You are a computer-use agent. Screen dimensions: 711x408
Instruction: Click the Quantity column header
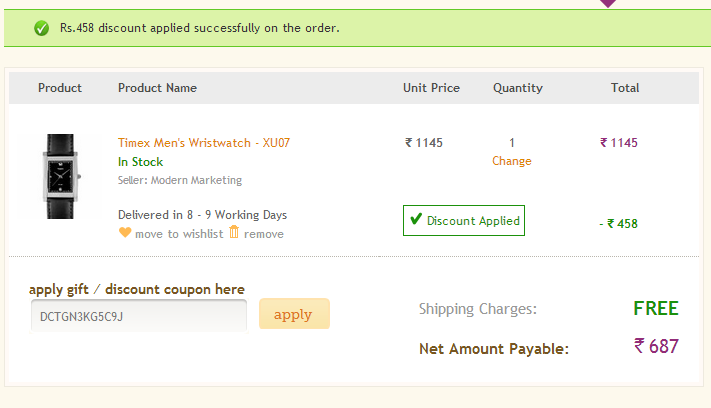tap(518, 88)
